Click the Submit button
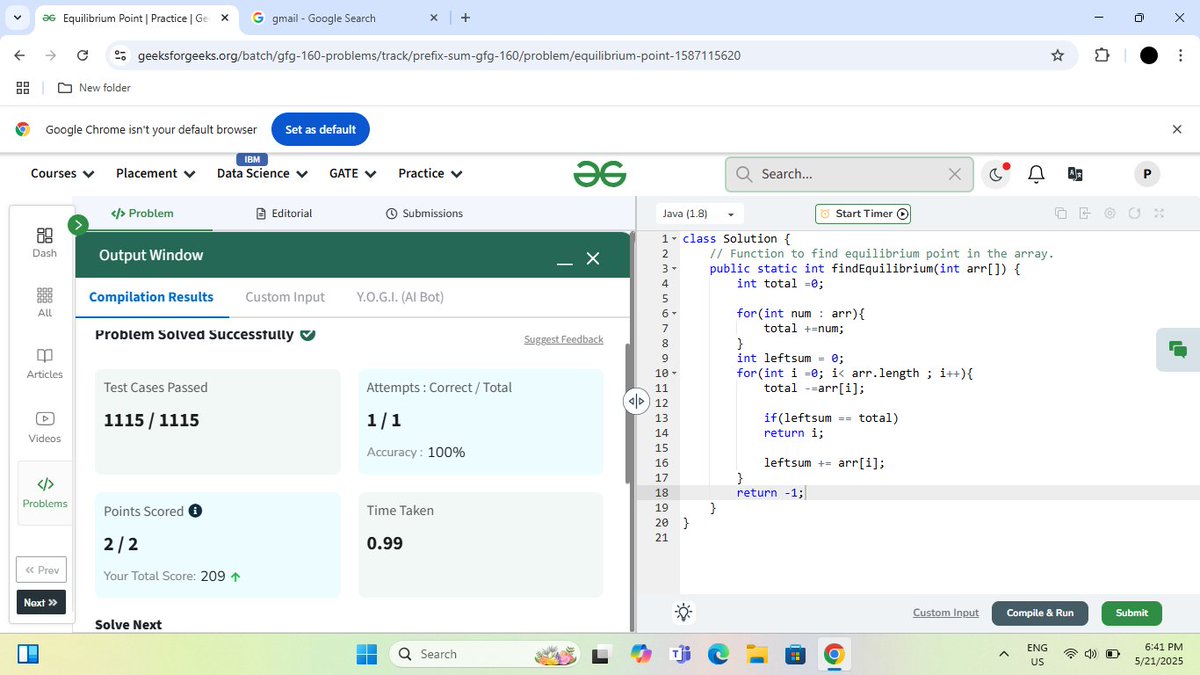Image resolution: width=1200 pixels, height=675 pixels. 1132,613
